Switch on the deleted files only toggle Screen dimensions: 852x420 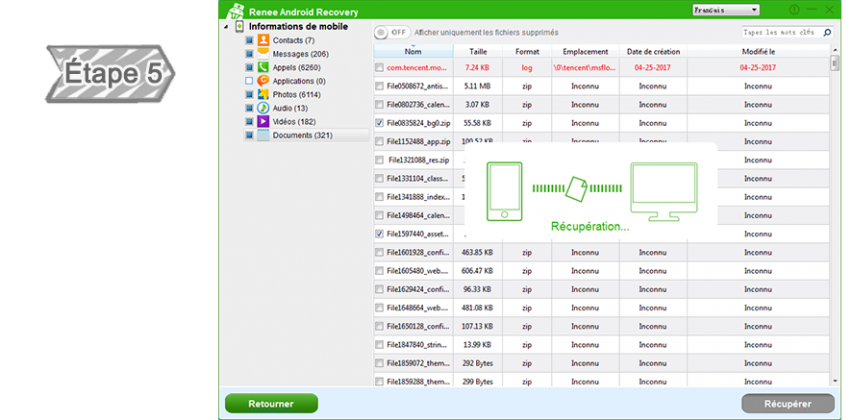(392, 33)
